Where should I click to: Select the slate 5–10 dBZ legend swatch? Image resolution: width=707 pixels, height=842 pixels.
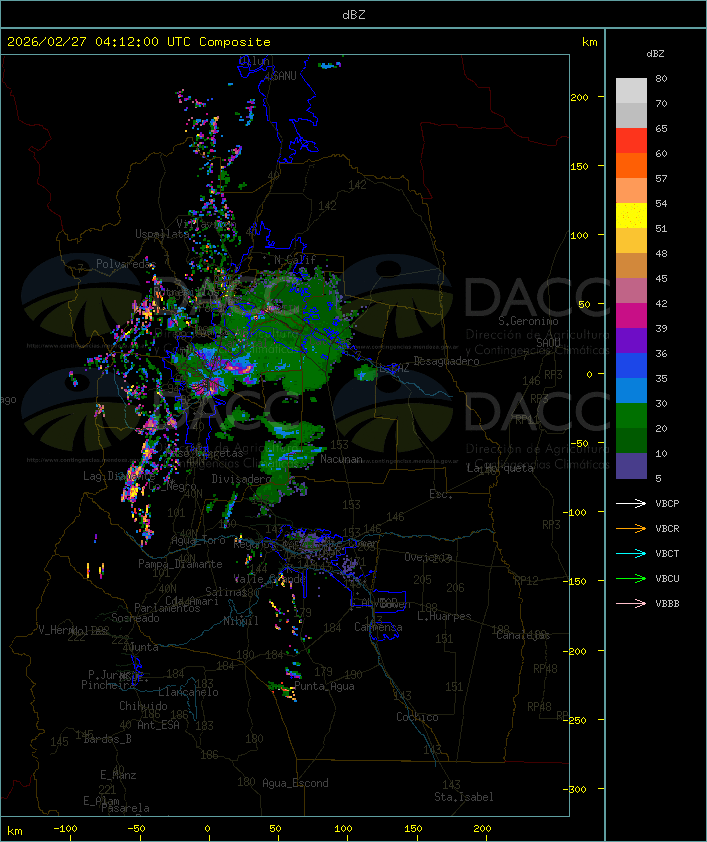point(631,466)
